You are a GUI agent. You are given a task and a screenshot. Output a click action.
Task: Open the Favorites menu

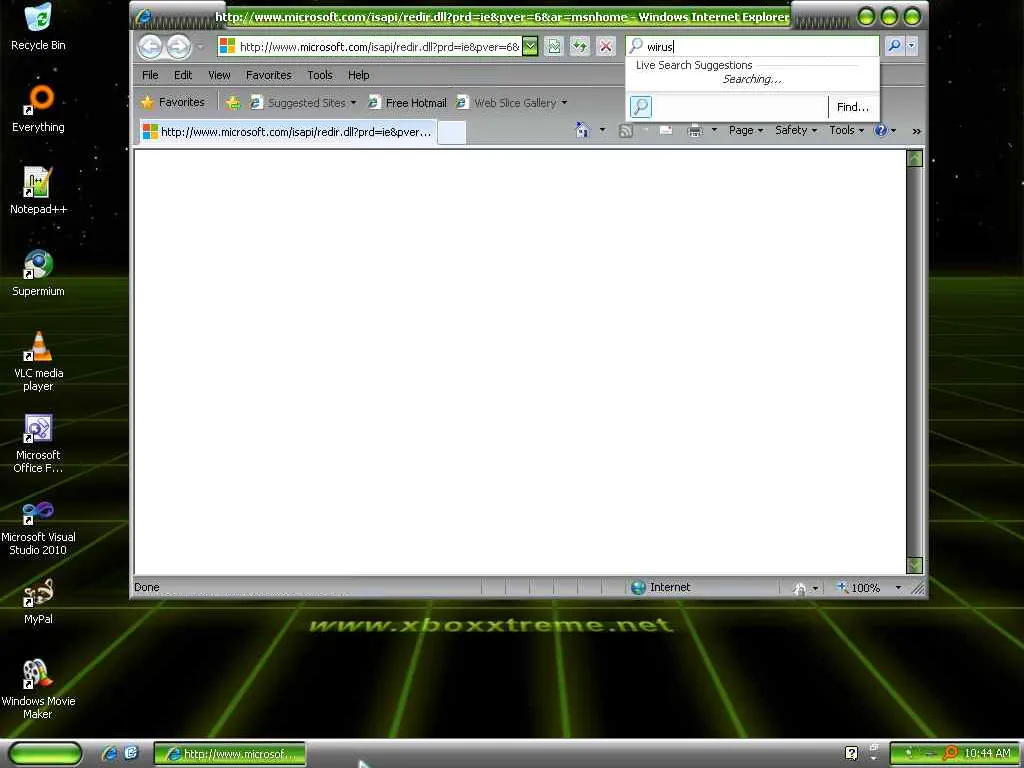[268, 75]
